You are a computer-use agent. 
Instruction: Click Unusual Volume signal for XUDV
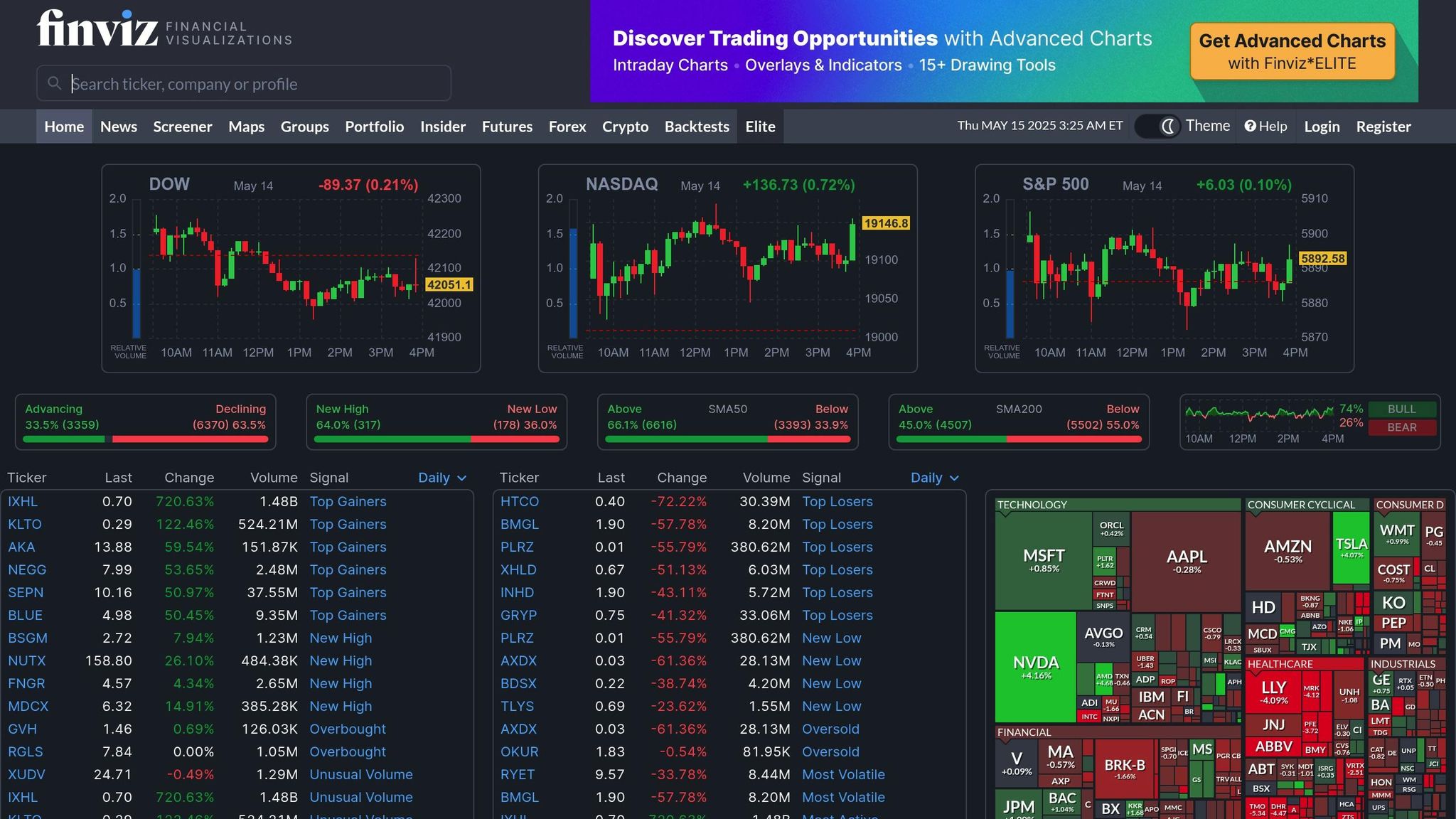tap(361, 774)
